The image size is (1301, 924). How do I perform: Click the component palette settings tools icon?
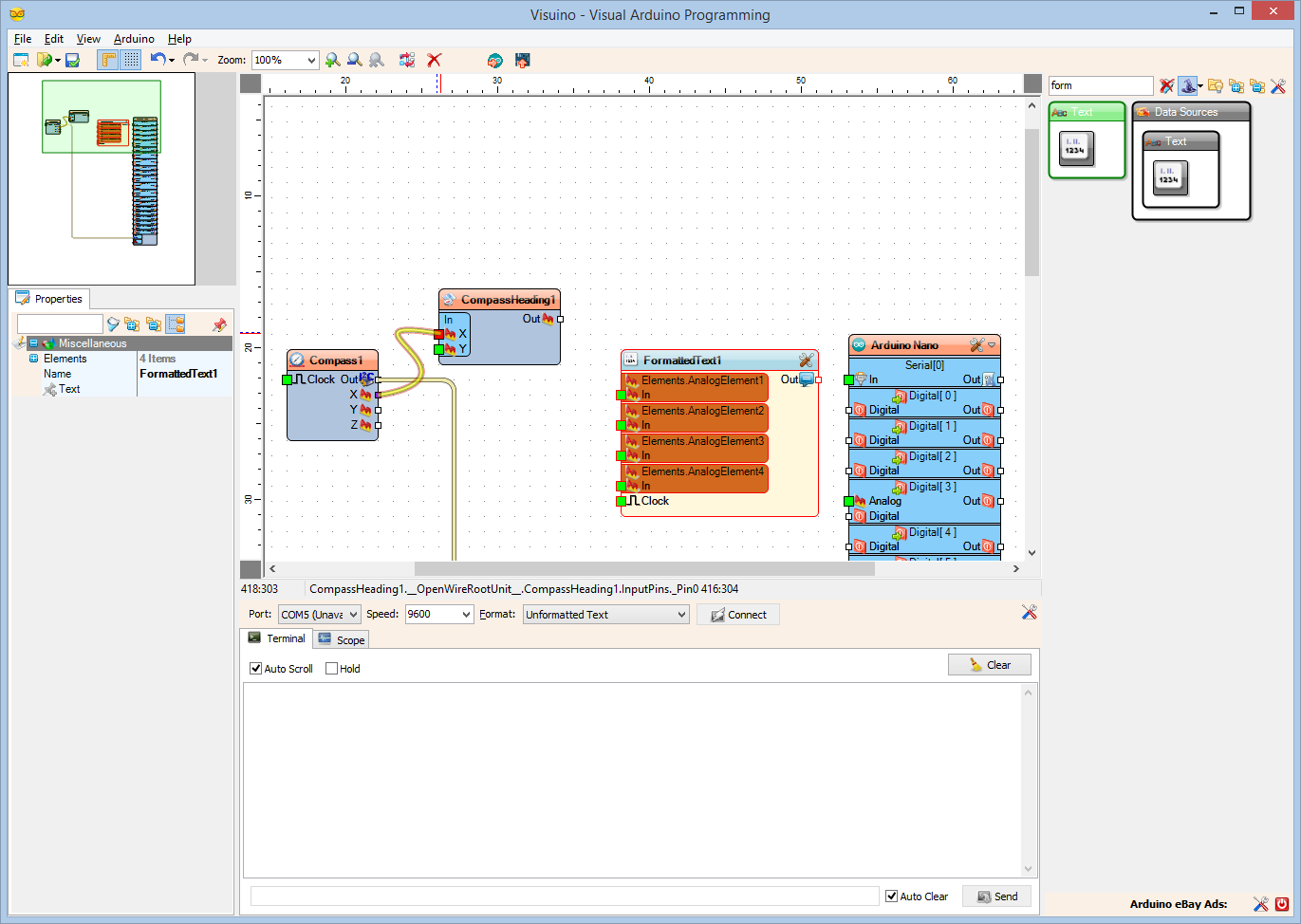click(x=1278, y=85)
